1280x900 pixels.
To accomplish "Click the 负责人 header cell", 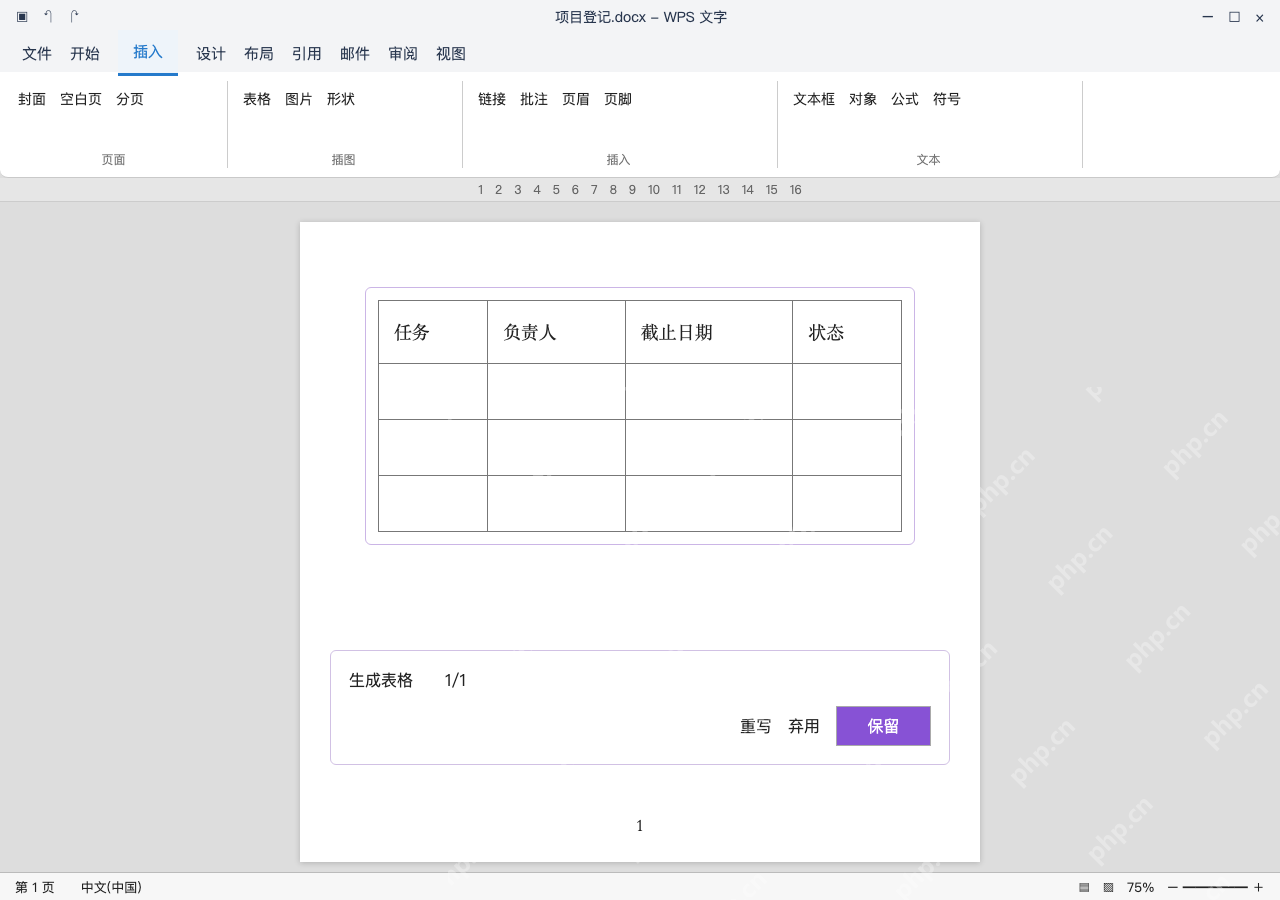I will point(556,332).
